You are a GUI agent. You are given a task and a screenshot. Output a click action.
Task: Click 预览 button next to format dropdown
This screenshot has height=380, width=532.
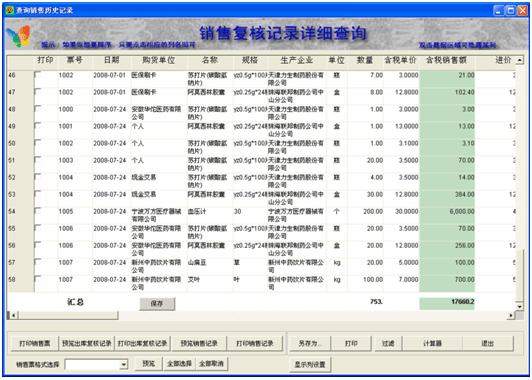149,364
